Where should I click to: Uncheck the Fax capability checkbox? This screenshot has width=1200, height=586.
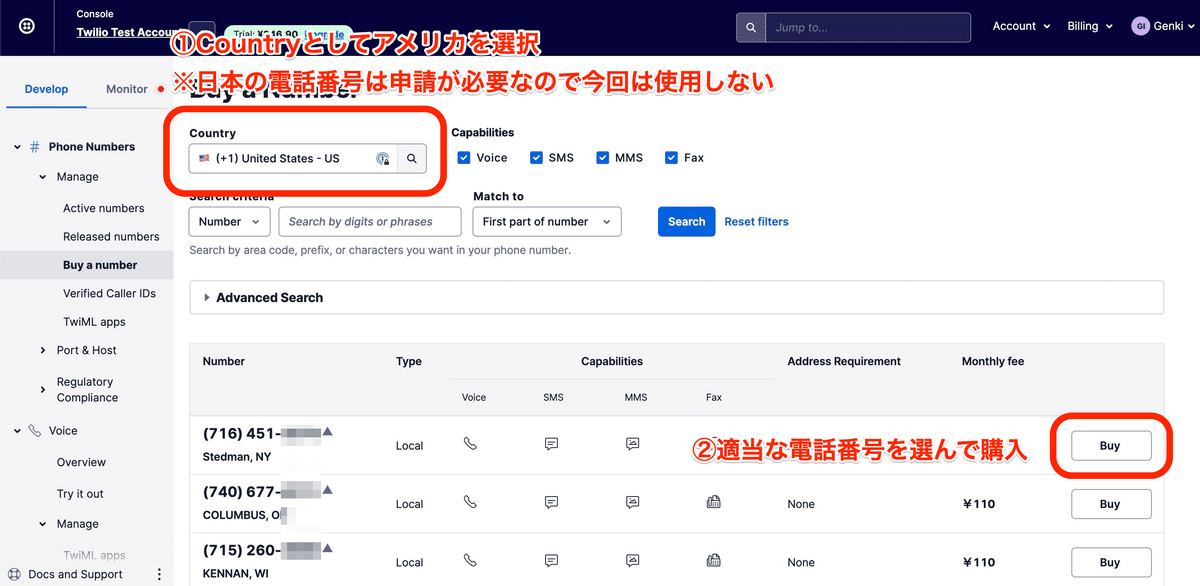click(x=671, y=158)
